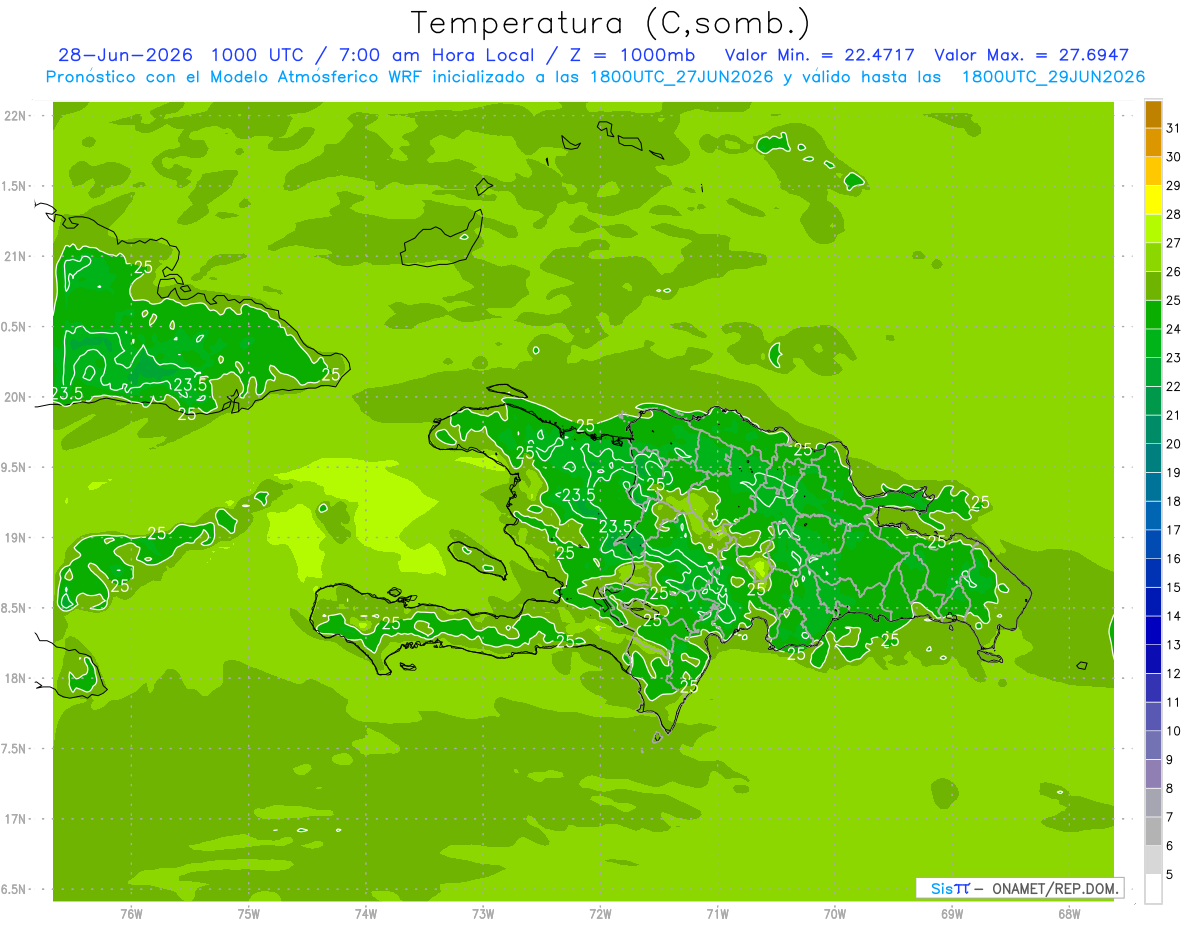Click the "ONAMET/REP.DOM." credit label
Image resolution: width=1200 pixels, height=927 pixels.
tap(1055, 888)
